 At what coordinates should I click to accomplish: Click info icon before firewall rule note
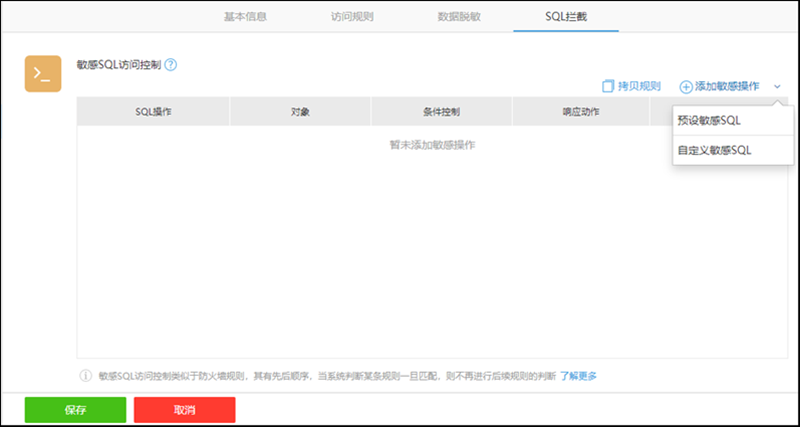click(85, 376)
